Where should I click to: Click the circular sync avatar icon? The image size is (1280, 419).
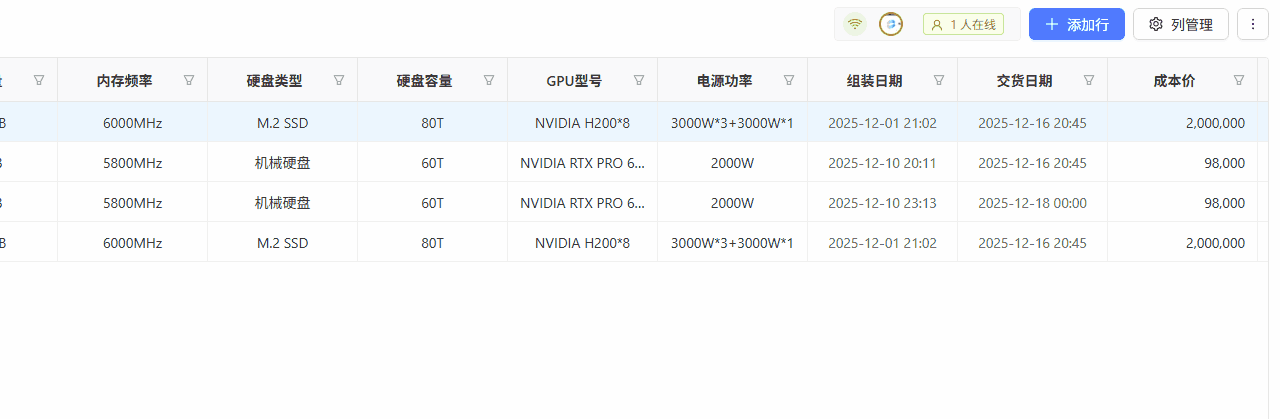[x=891, y=24]
